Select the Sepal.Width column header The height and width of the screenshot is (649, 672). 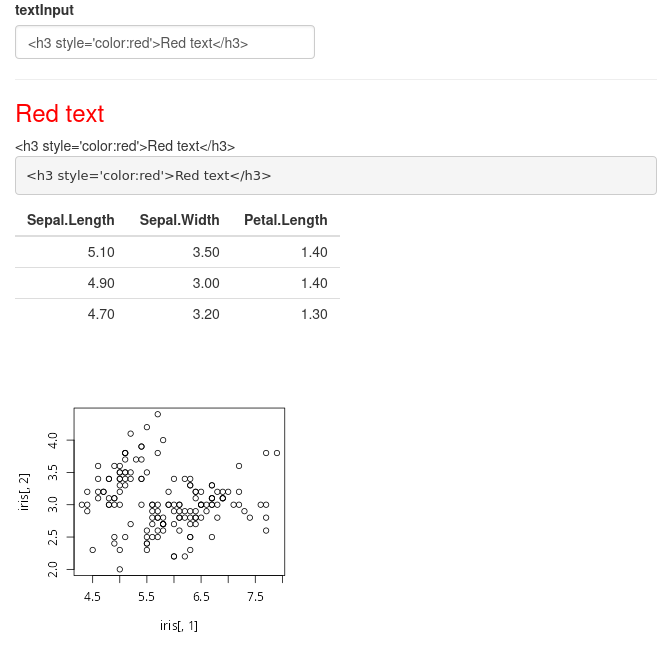tap(180, 220)
